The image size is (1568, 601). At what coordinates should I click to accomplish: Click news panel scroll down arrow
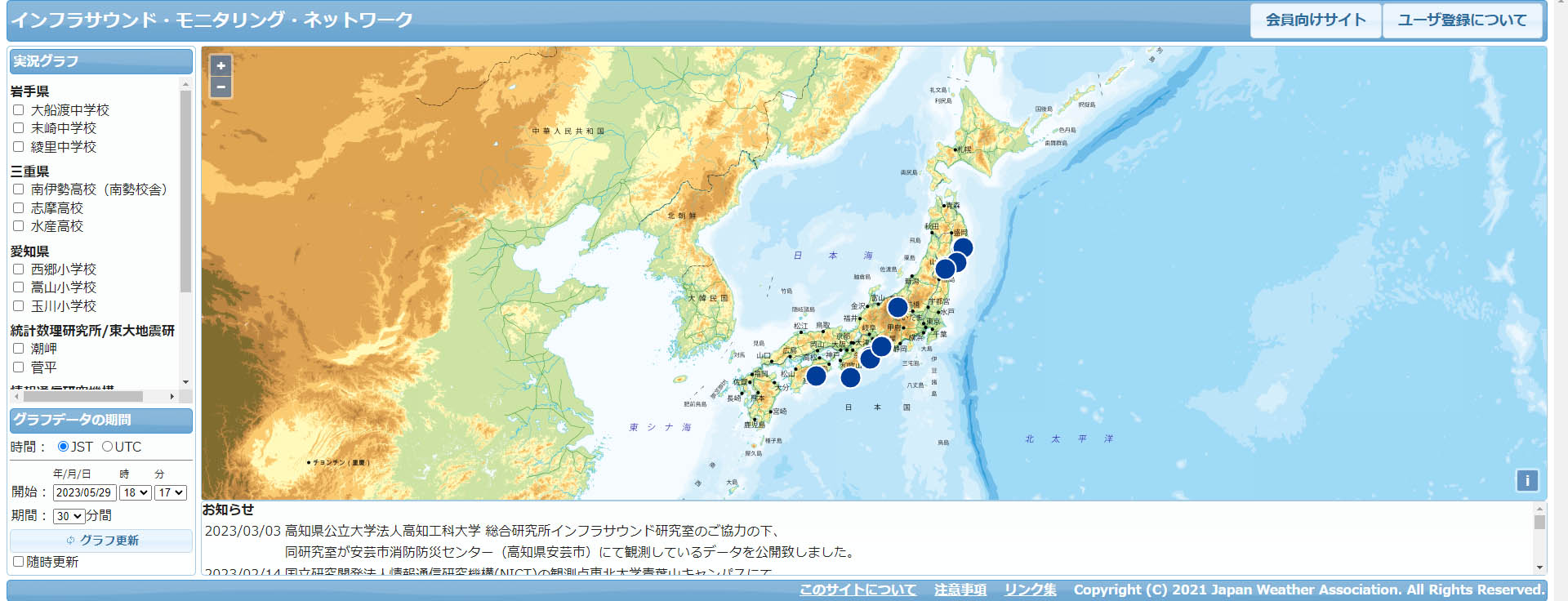1539,568
